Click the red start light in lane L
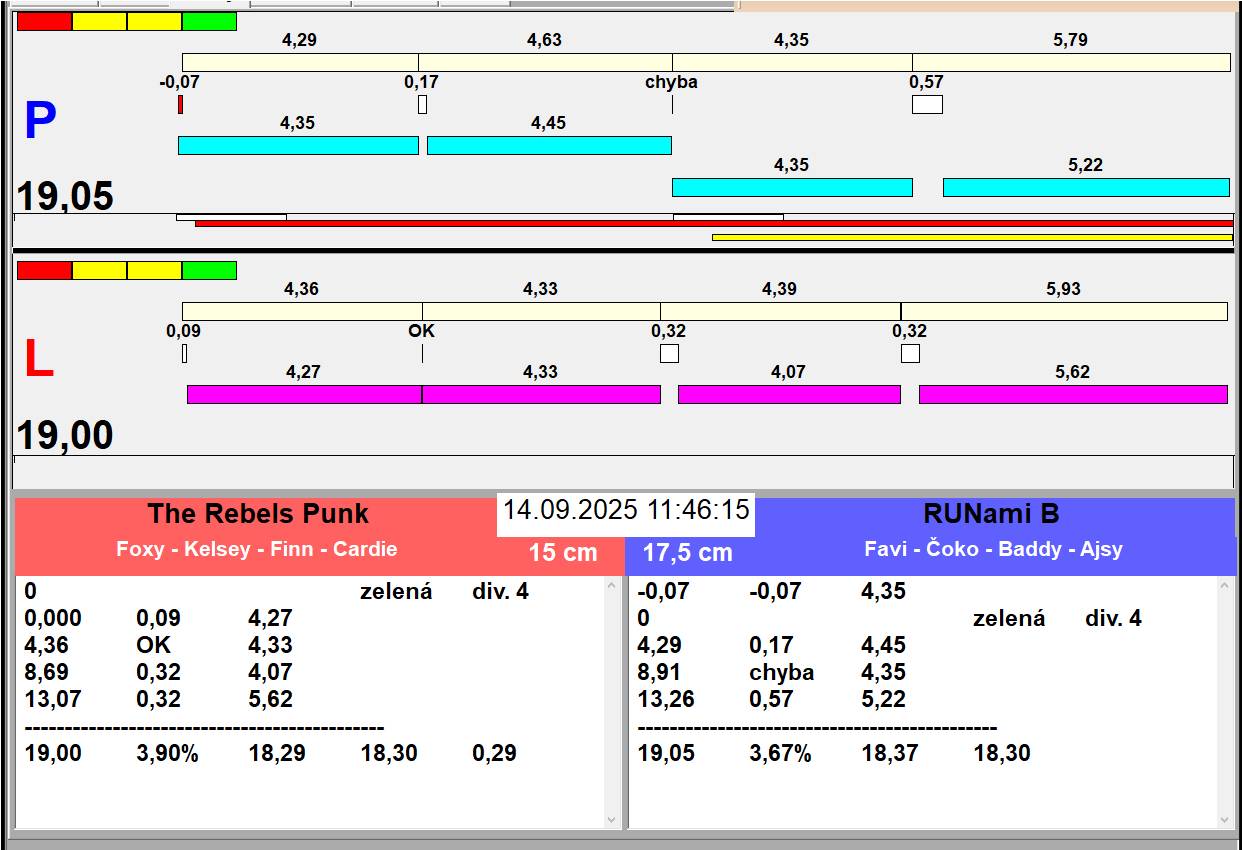The width and height of the screenshot is (1242, 850). coord(44,270)
